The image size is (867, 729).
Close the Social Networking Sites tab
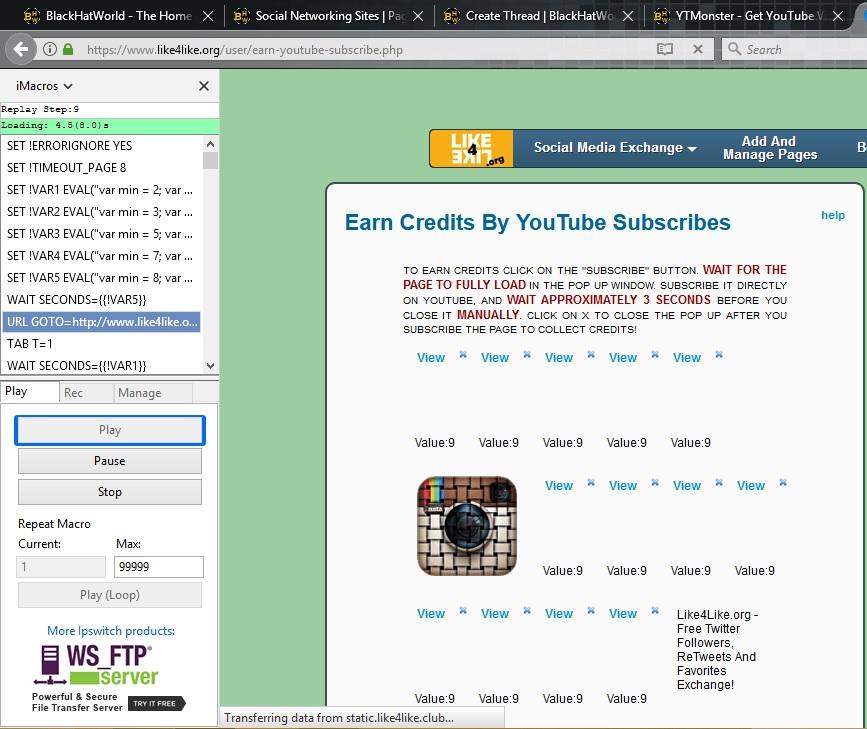click(x=418, y=16)
